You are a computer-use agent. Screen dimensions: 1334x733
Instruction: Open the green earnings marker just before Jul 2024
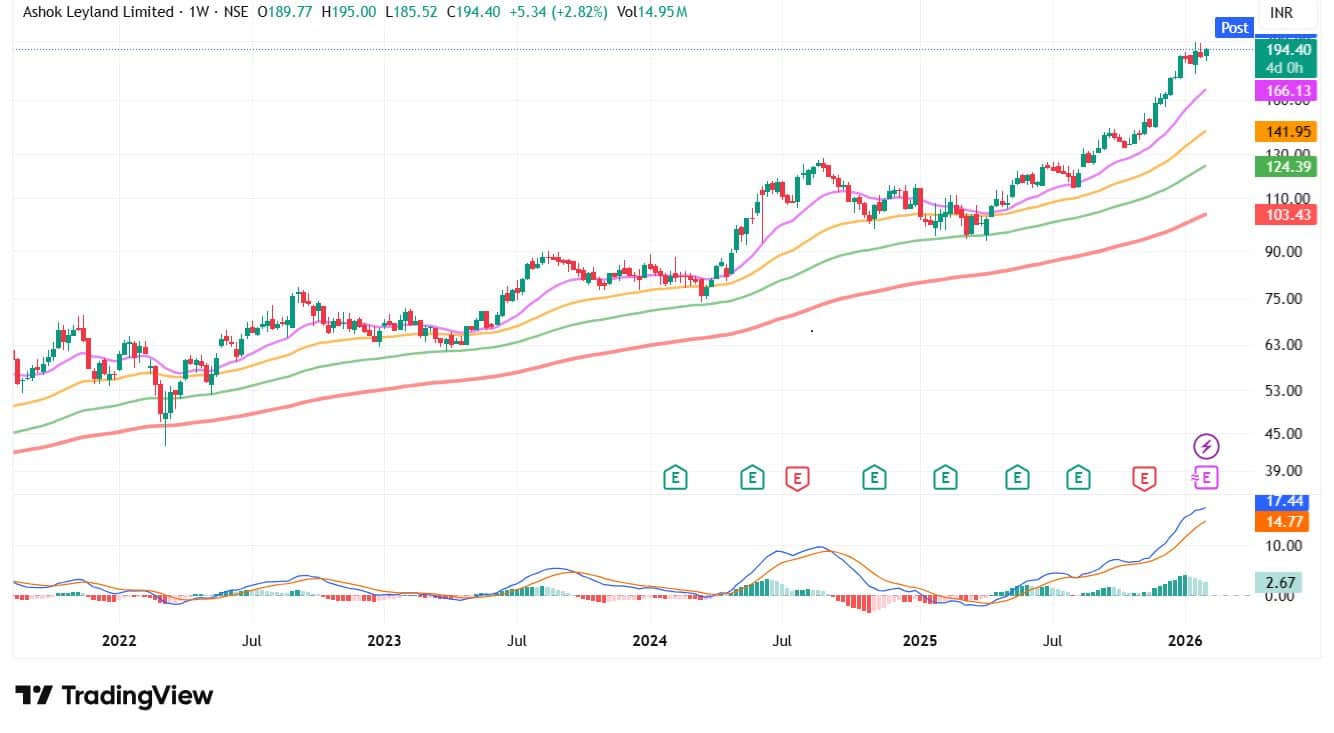752,478
